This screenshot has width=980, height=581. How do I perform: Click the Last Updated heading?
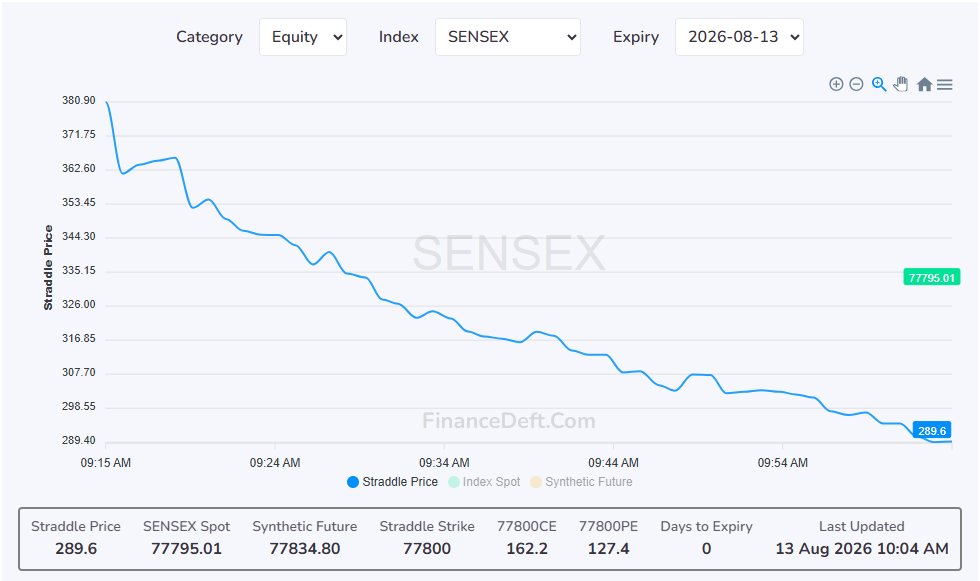[862, 526]
